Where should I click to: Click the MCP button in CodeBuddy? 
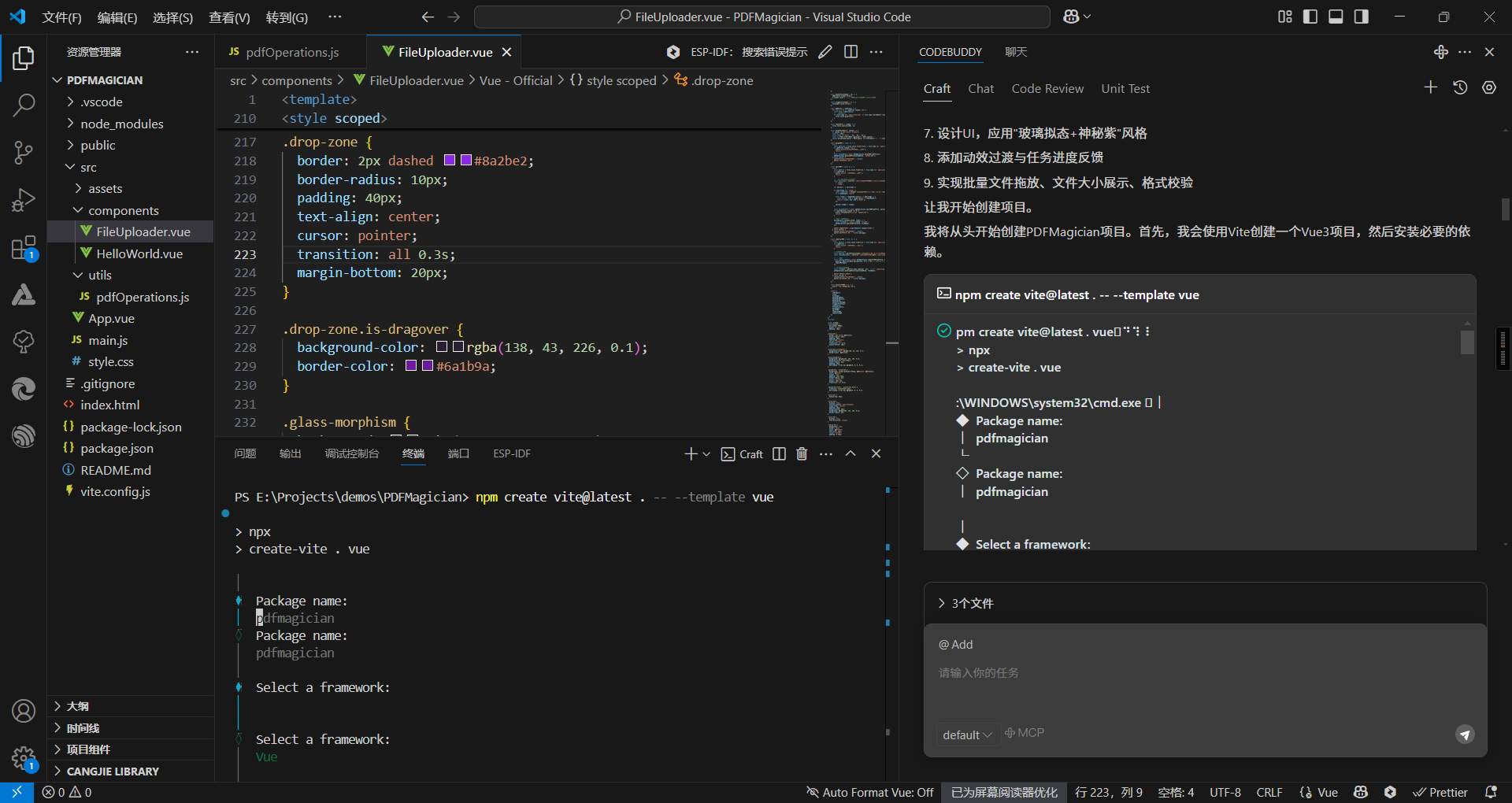(1024, 733)
